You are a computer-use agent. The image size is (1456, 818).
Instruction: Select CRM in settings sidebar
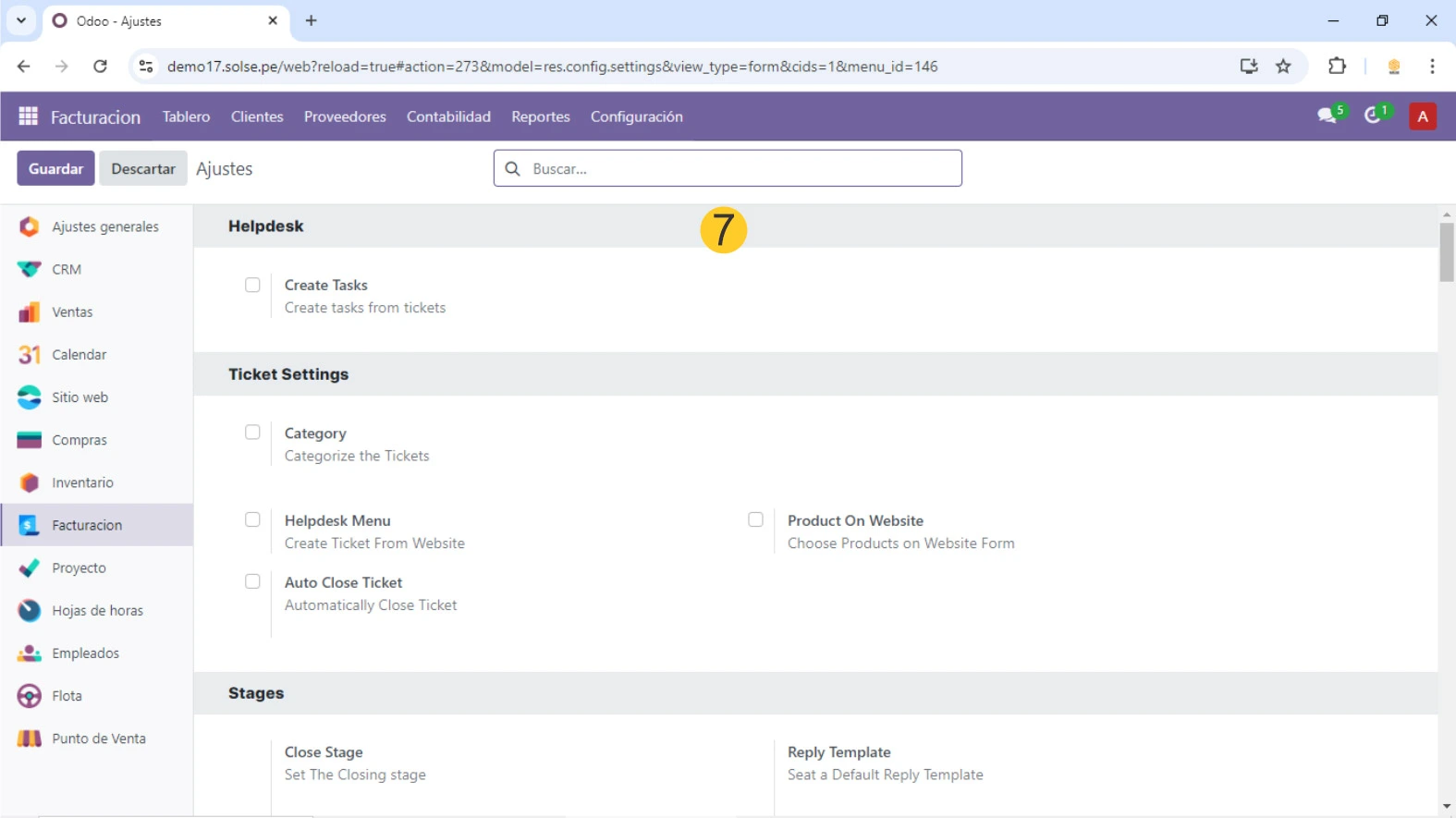[x=67, y=270]
